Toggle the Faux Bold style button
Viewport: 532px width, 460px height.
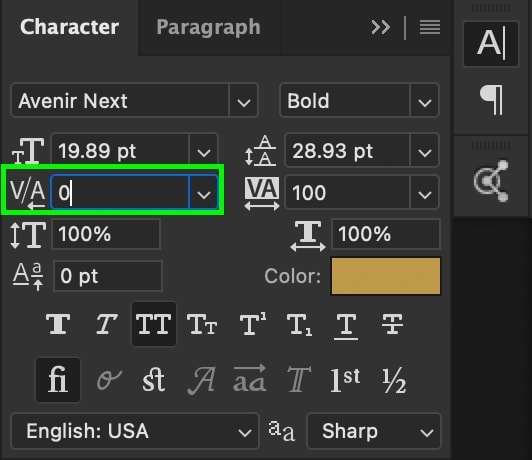click(x=58, y=324)
